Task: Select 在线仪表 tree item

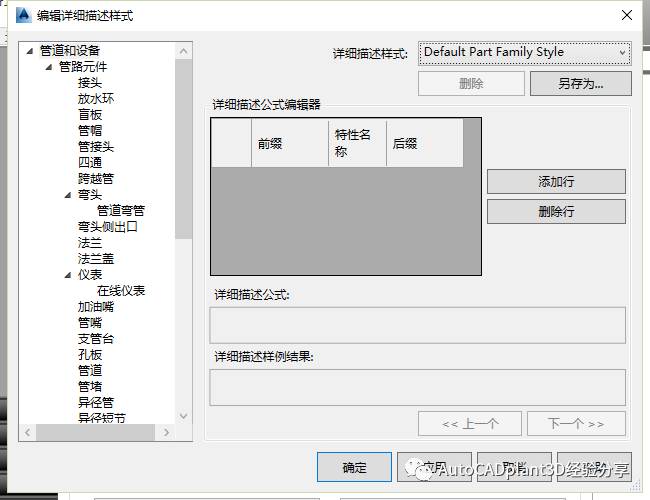Action: click(x=120, y=291)
